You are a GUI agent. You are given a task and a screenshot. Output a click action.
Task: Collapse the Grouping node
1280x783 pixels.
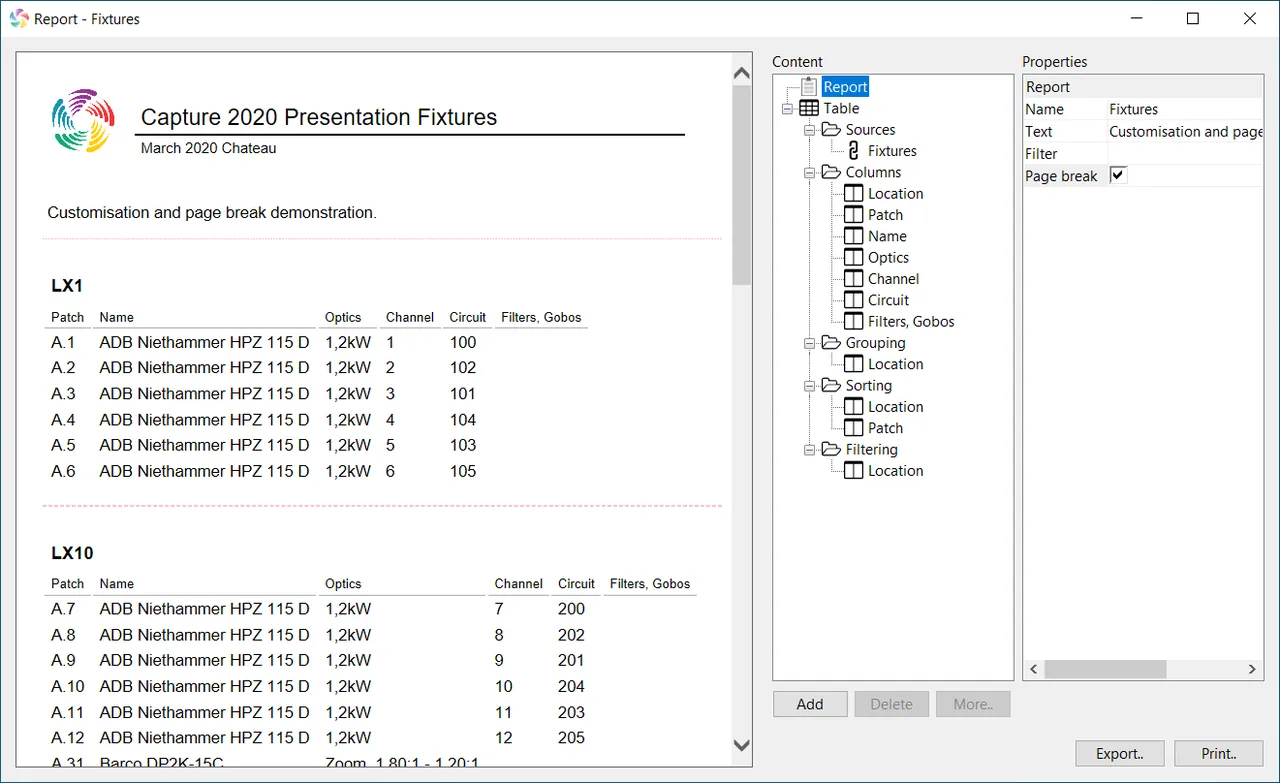coord(809,343)
